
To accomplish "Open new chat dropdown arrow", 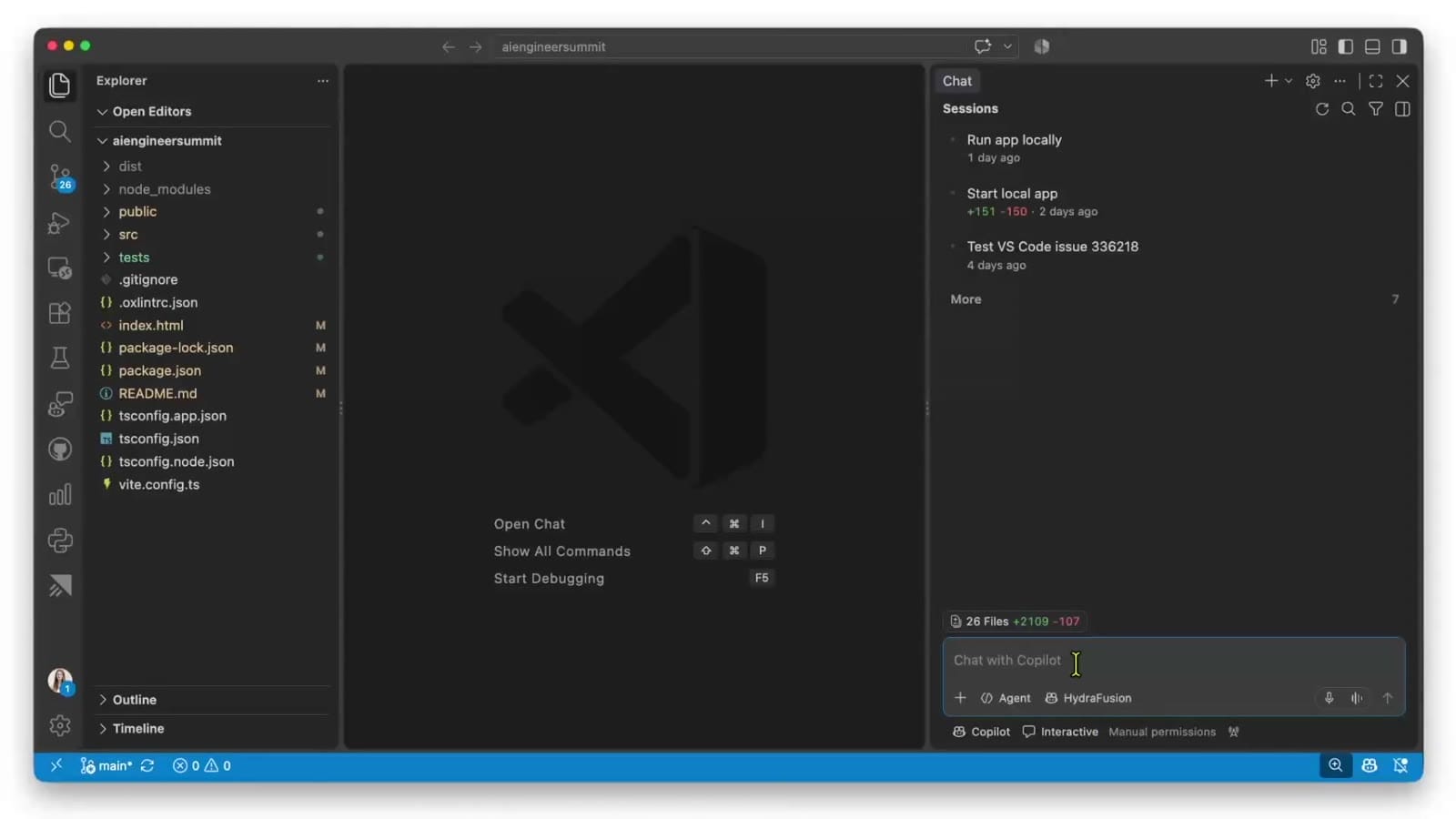I will [x=1289, y=81].
